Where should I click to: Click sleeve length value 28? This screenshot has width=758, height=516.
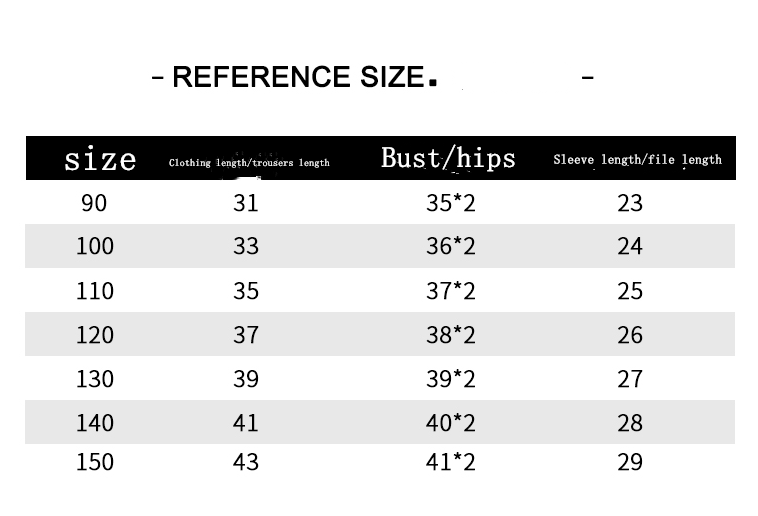coord(630,423)
